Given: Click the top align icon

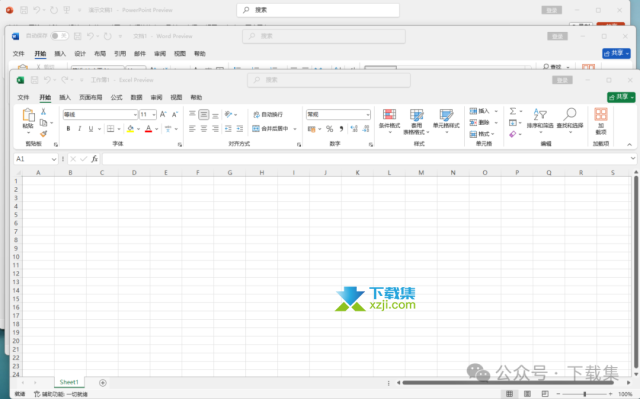Looking at the screenshot, I should tap(192, 115).
